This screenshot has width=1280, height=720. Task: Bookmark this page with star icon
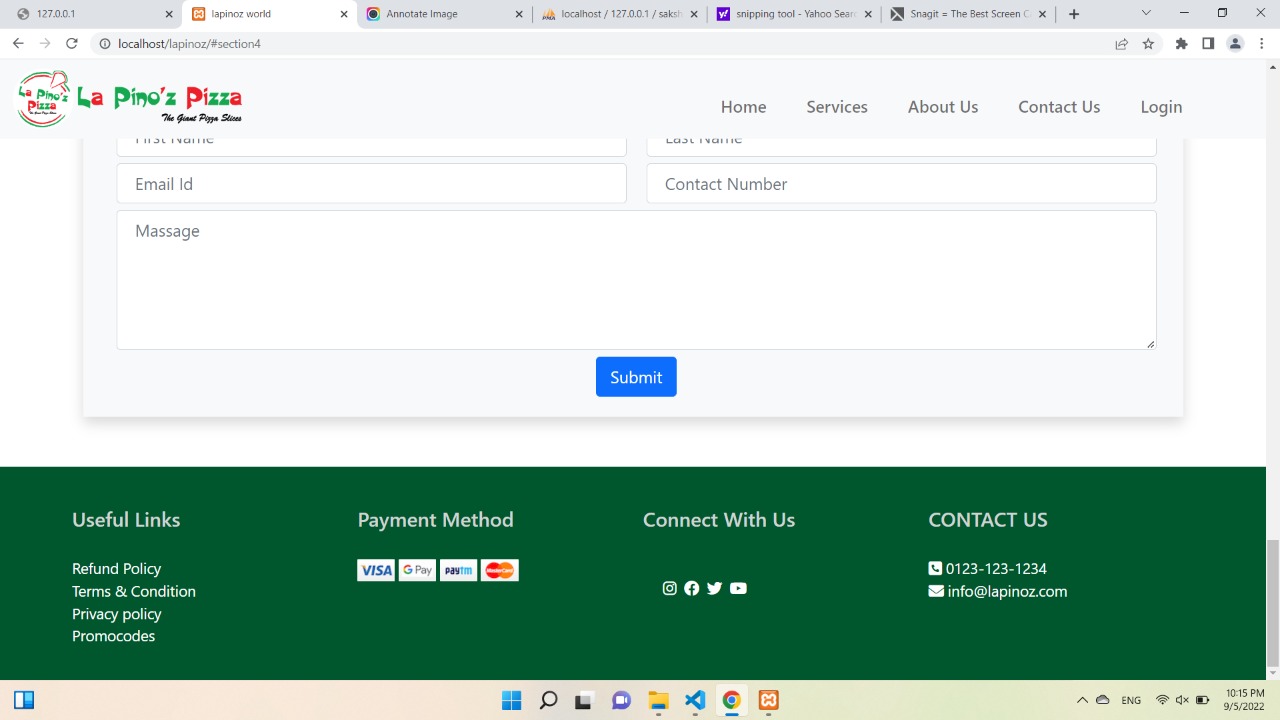(x=1148, y=43)
